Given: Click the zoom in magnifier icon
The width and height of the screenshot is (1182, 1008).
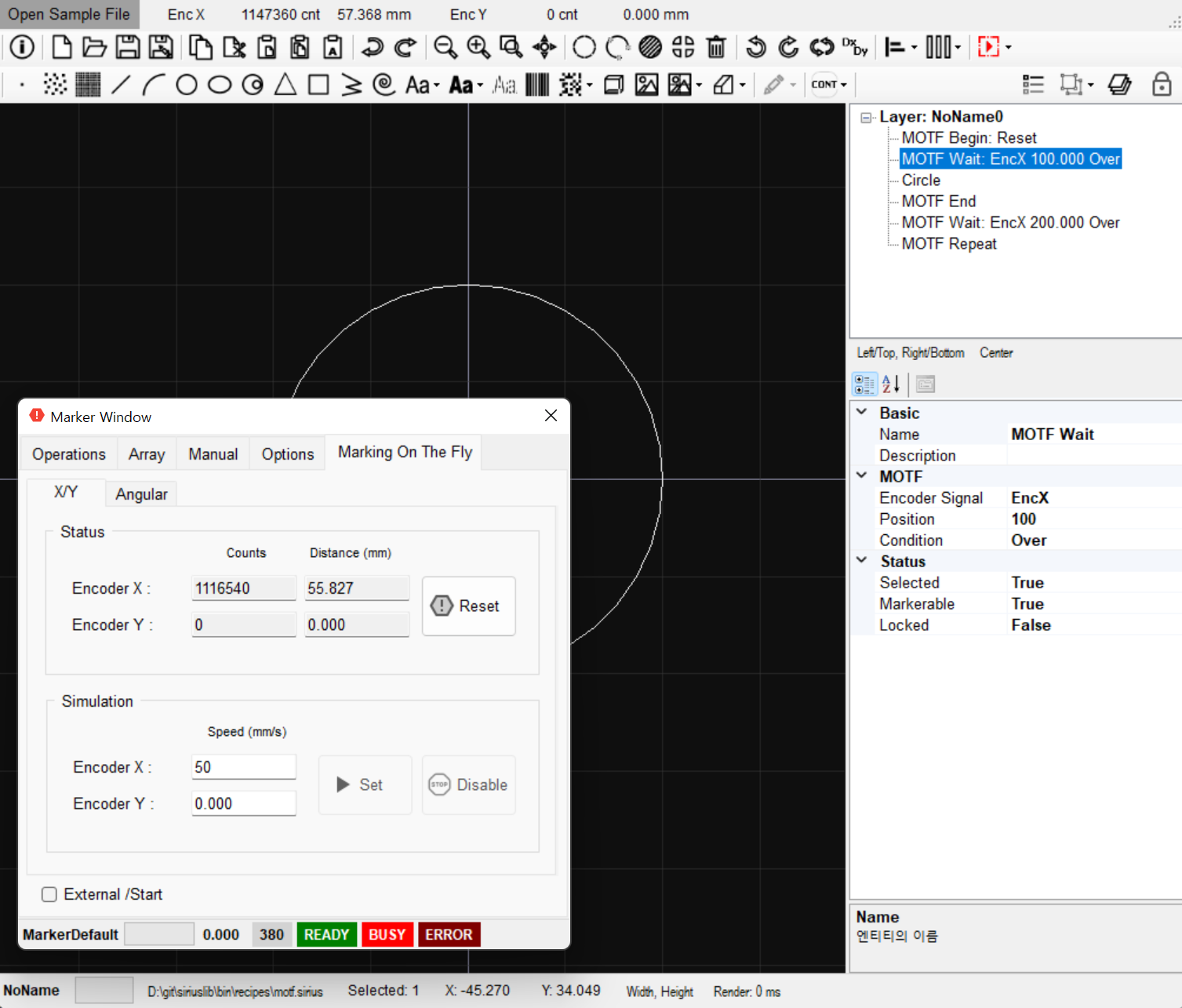Looking at the screenshot, I should pyautogui.click(x=478, y=47).
